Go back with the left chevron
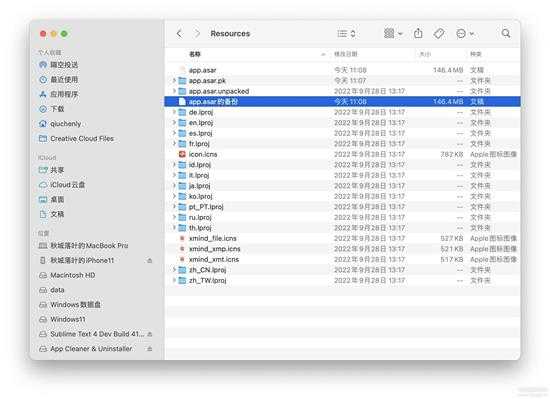Image resolution: width=550 pixels, height=399 pixels. [x=179, y=34]
